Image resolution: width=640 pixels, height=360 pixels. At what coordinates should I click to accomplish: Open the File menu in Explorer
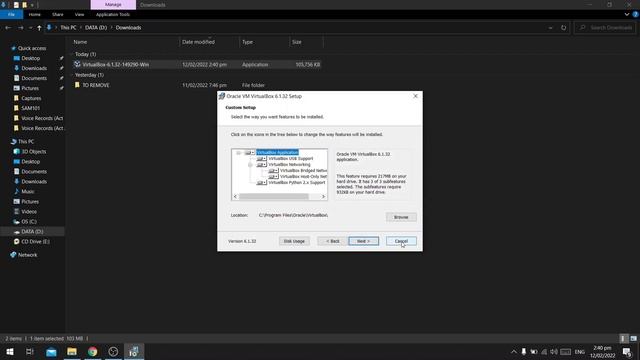click(x=11, y=14)
